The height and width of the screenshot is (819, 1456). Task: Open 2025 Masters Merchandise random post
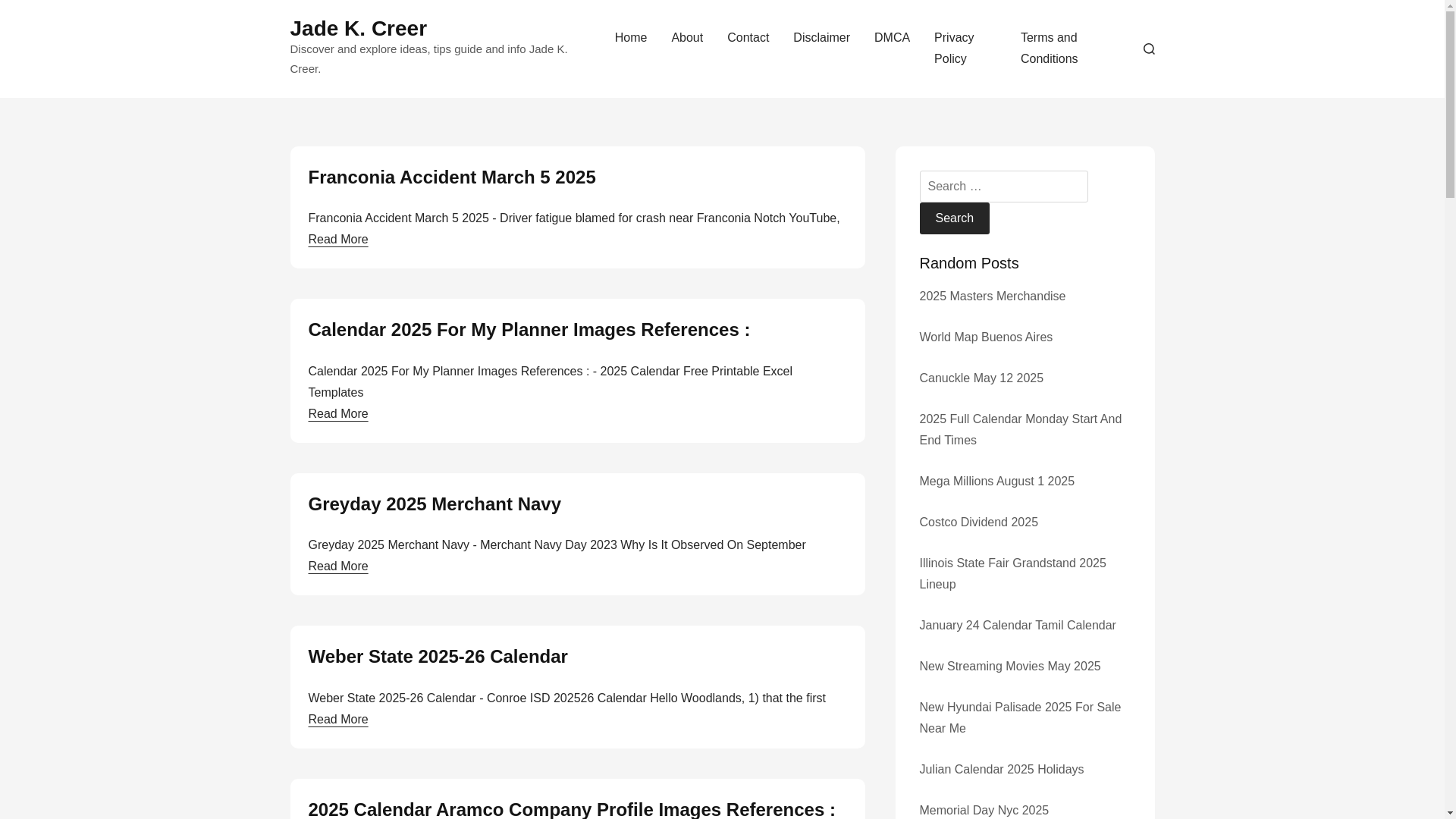coord(992,297)
